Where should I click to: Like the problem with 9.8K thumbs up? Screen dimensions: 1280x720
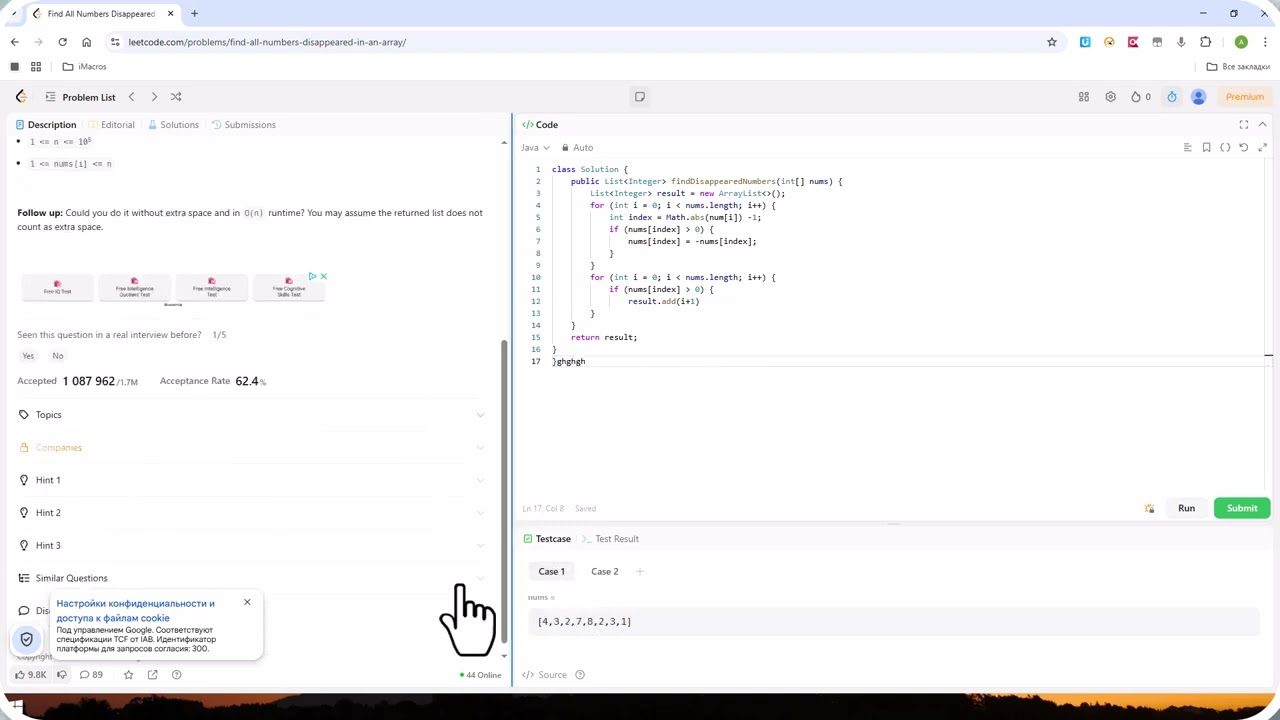31,675
